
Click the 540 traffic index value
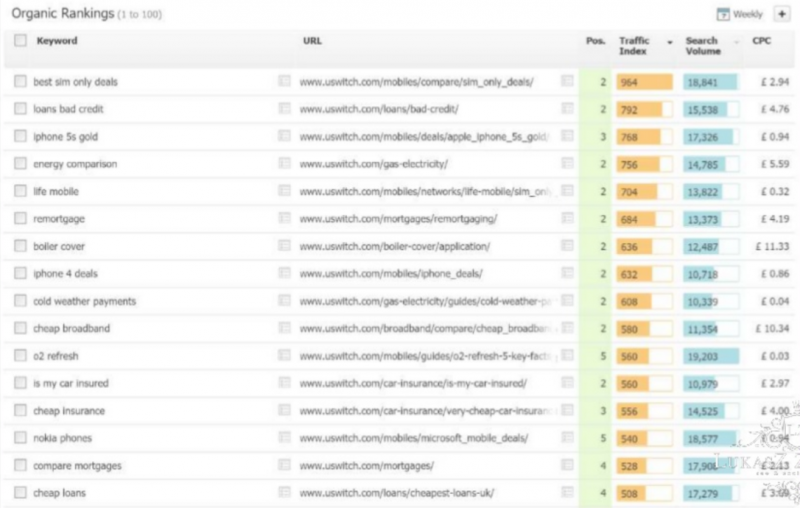coord(629,439)
